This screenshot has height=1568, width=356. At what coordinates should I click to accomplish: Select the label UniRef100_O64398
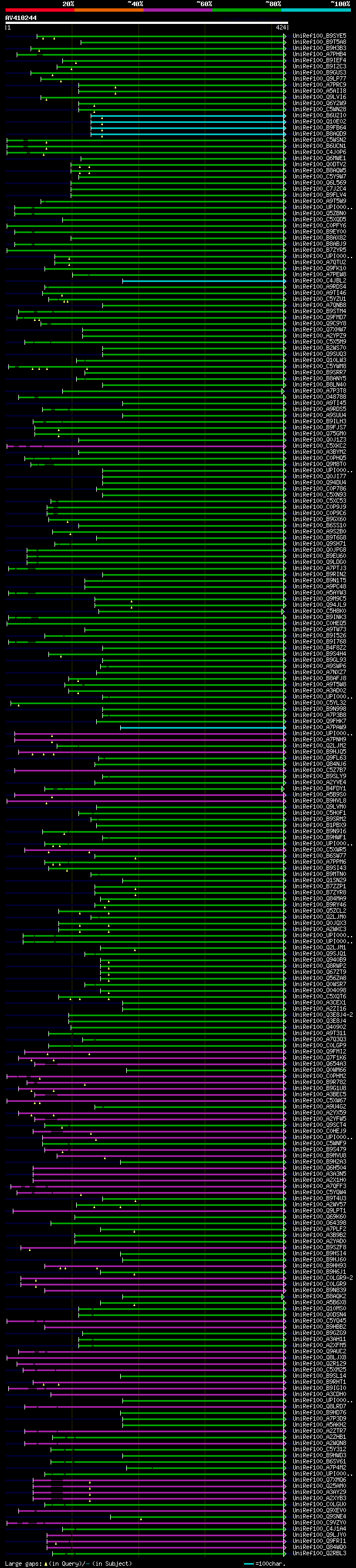click(319, 1223)
